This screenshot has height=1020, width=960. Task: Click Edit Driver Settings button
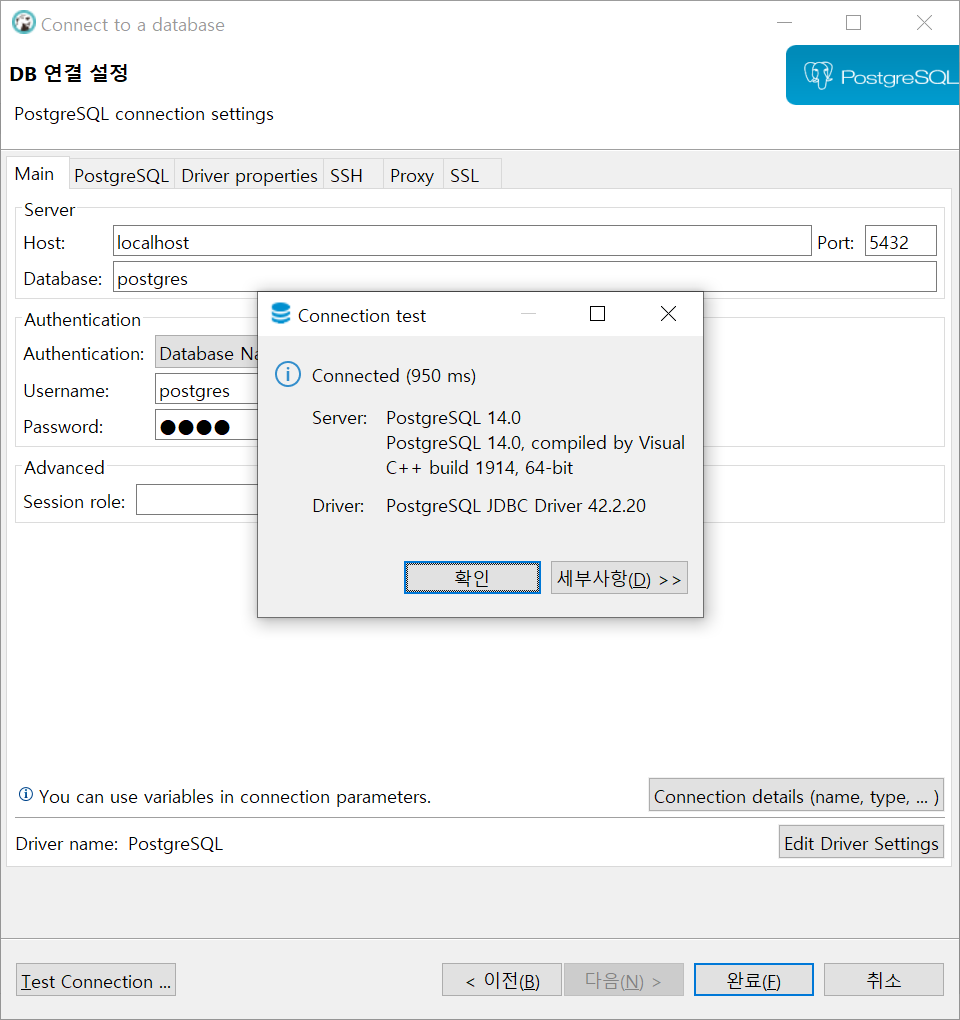click(x=861, y=842)
